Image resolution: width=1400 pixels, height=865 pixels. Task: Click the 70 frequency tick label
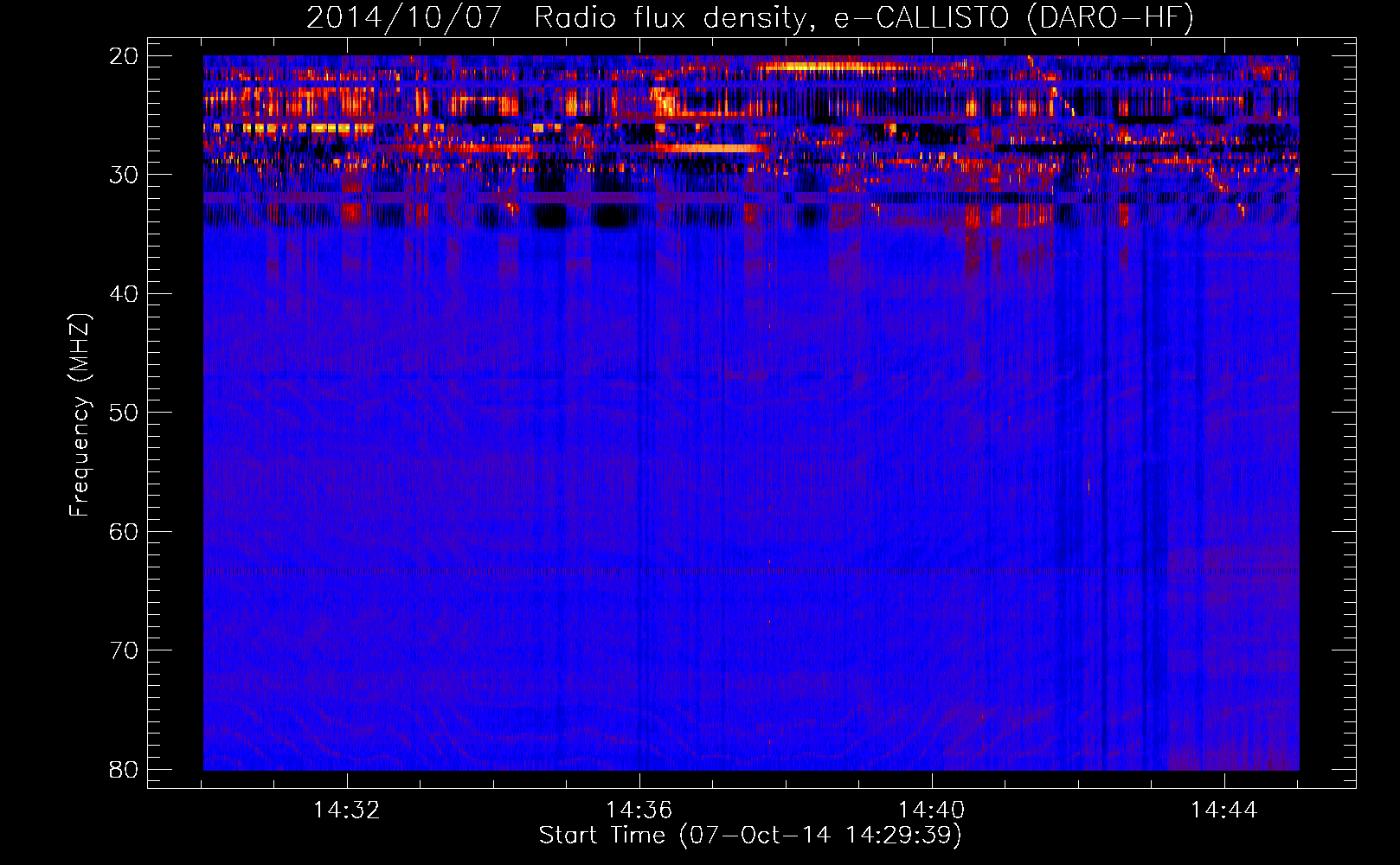(x=124, y=650)
